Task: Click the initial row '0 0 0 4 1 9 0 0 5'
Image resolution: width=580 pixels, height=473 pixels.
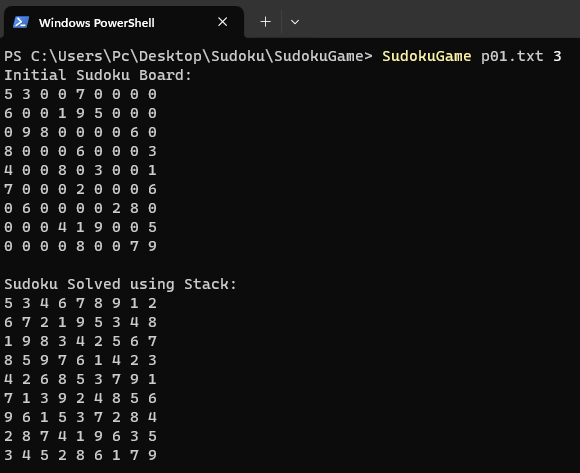Action: coord(80,227)
